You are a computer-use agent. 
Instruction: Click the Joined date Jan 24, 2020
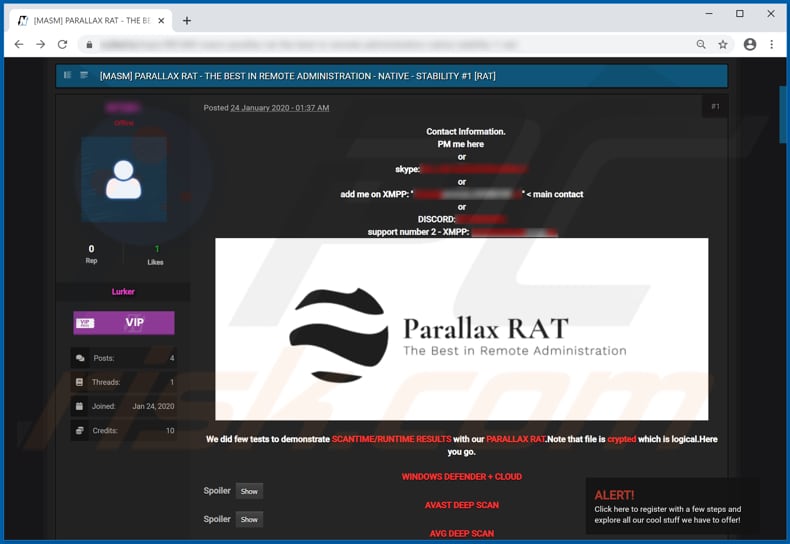[153, 406]
